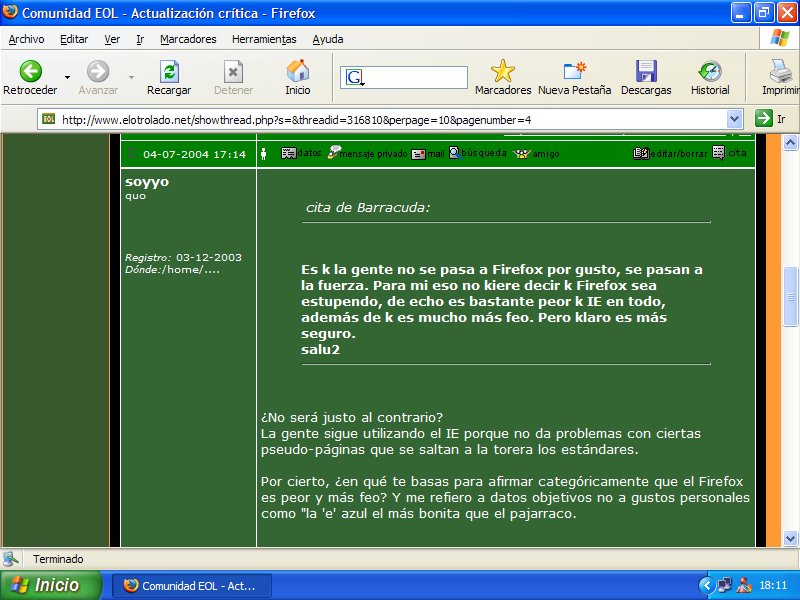Screen dimensions: 800x600
Task: Click the 18:11 taskbar clock
Action: (773, 585)
